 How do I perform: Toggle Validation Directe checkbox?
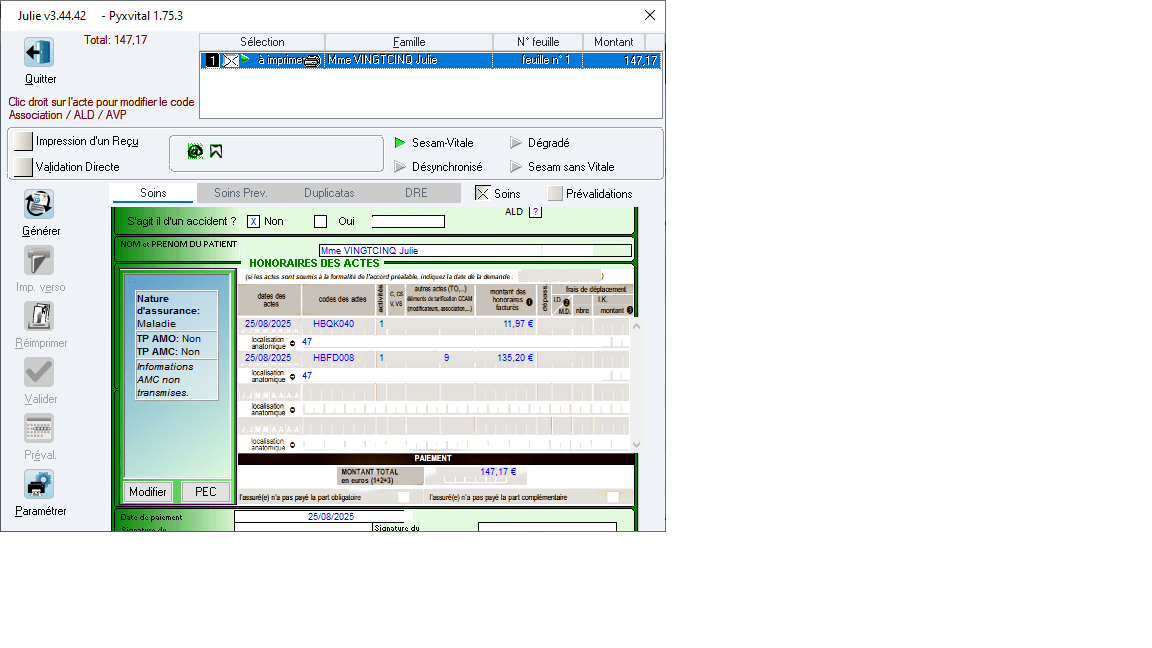pyautogui.click(x=23, y=167)
